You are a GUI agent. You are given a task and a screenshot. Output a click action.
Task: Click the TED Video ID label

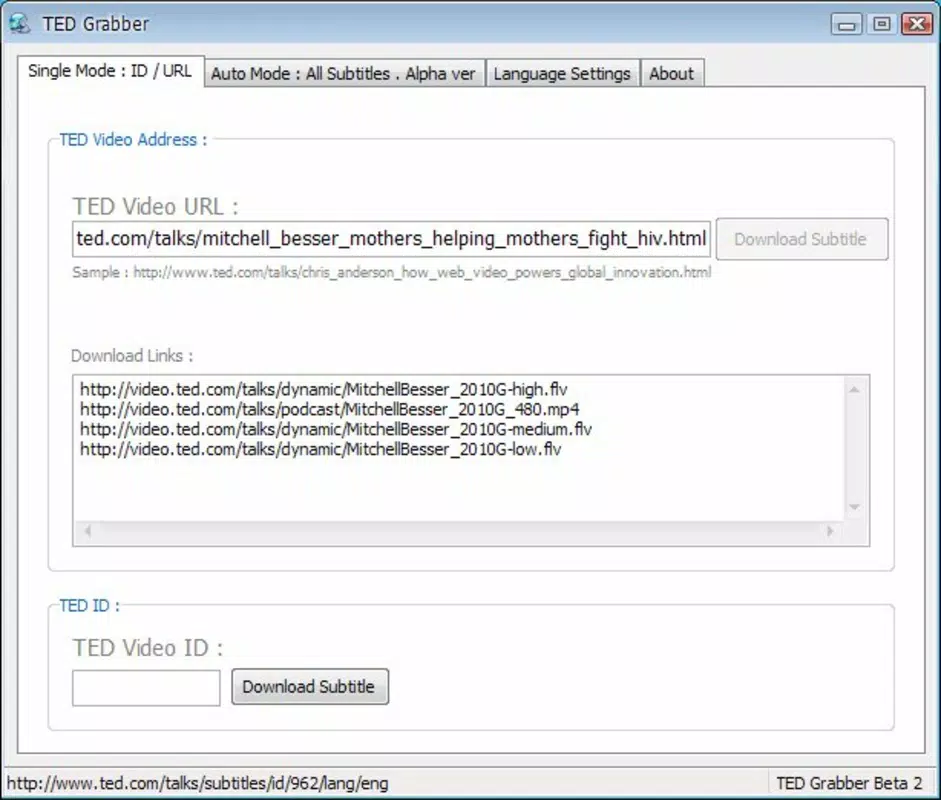click(x=148, y=648)
